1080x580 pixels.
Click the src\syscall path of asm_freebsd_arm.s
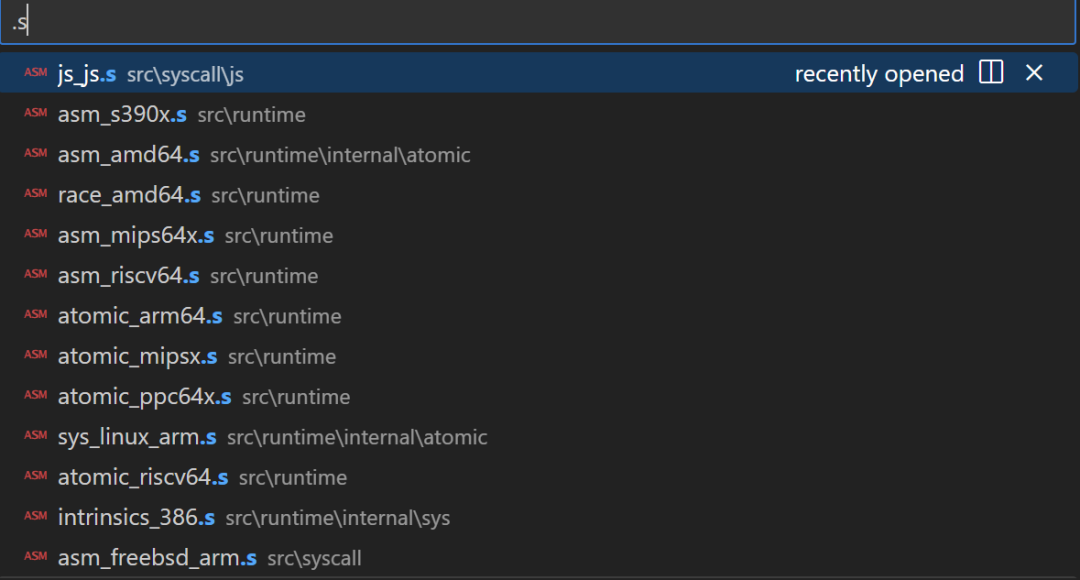click(314, 558)
